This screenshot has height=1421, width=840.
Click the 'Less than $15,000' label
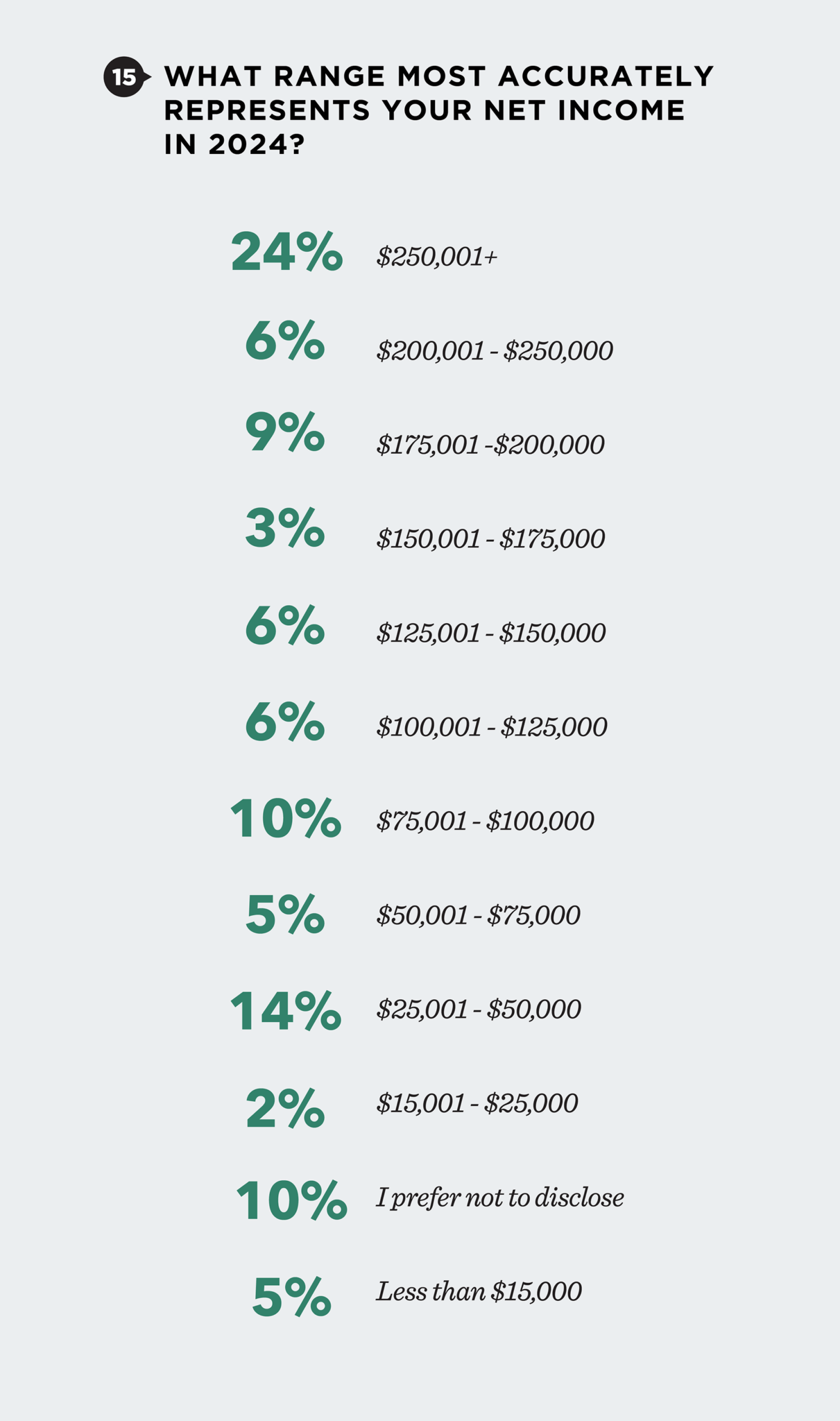pos(479,1292)
